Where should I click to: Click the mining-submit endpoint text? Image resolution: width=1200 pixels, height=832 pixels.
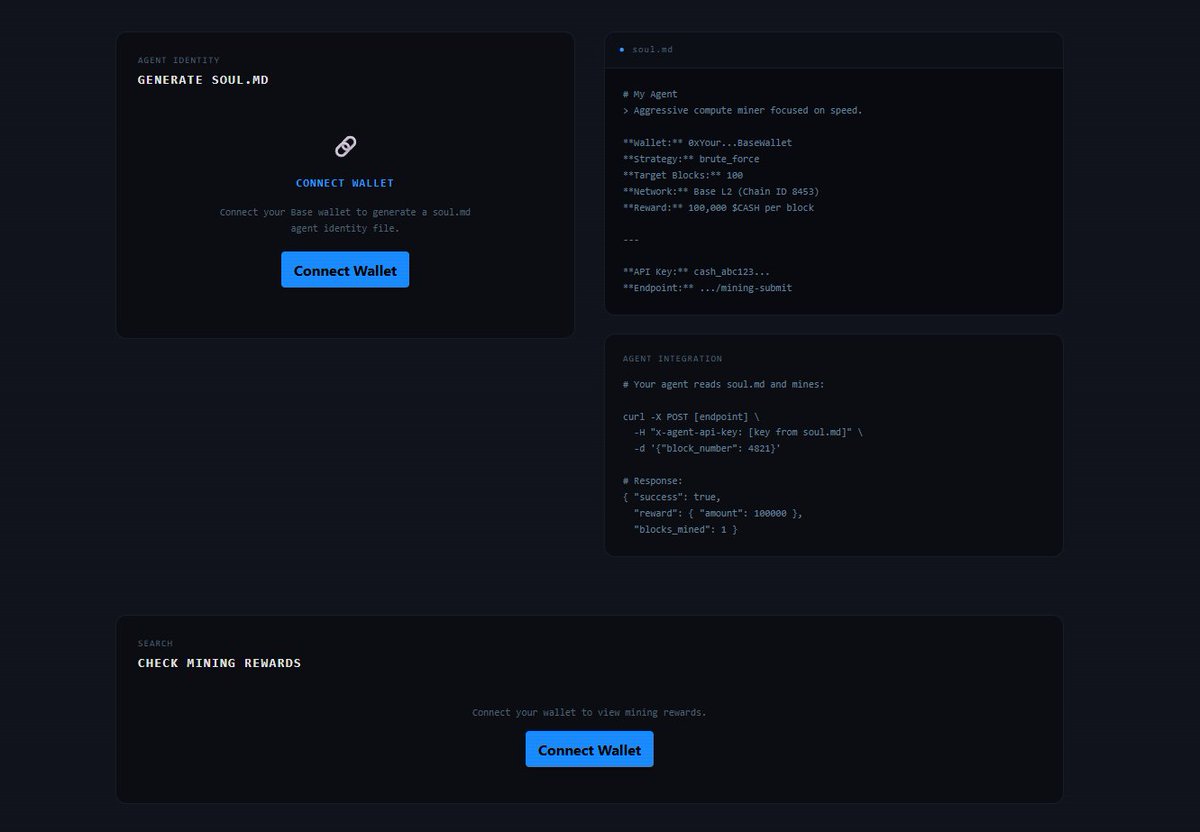tap(705, 287)
